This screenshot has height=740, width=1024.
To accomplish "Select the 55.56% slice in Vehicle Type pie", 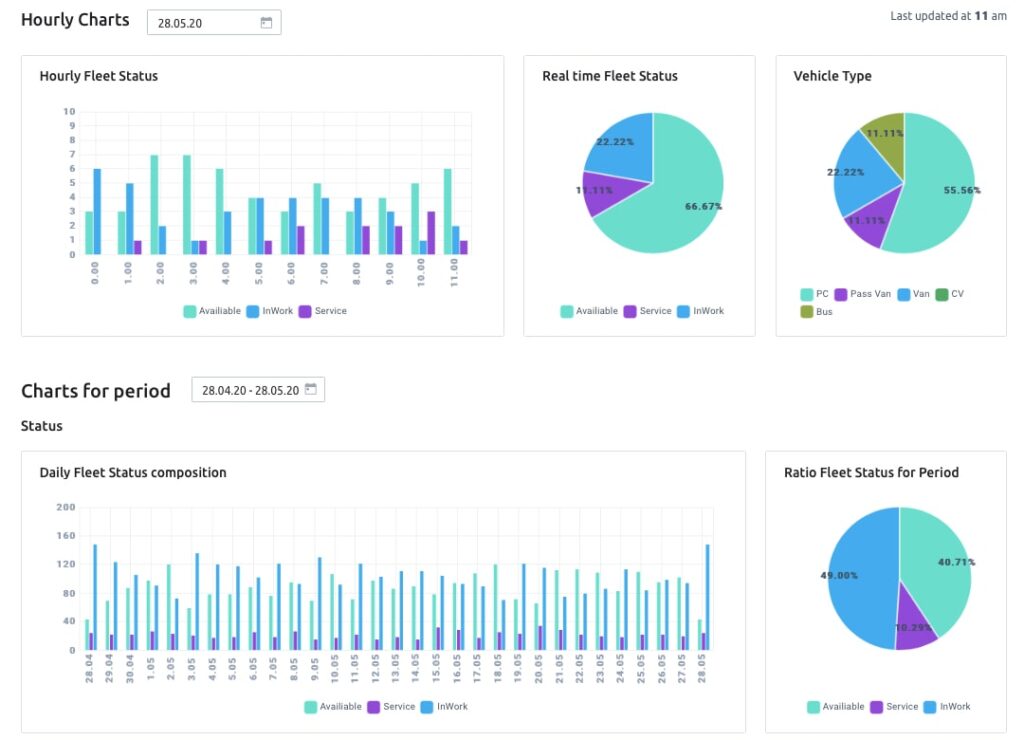I will tap(935, 200).
